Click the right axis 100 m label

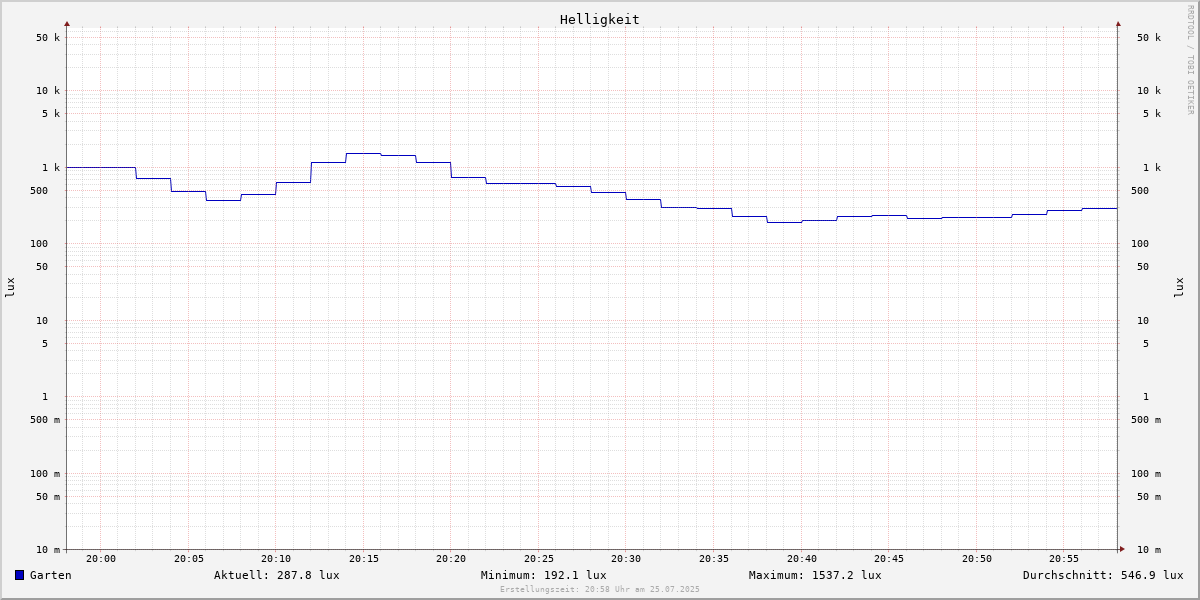click(1146, 474)
